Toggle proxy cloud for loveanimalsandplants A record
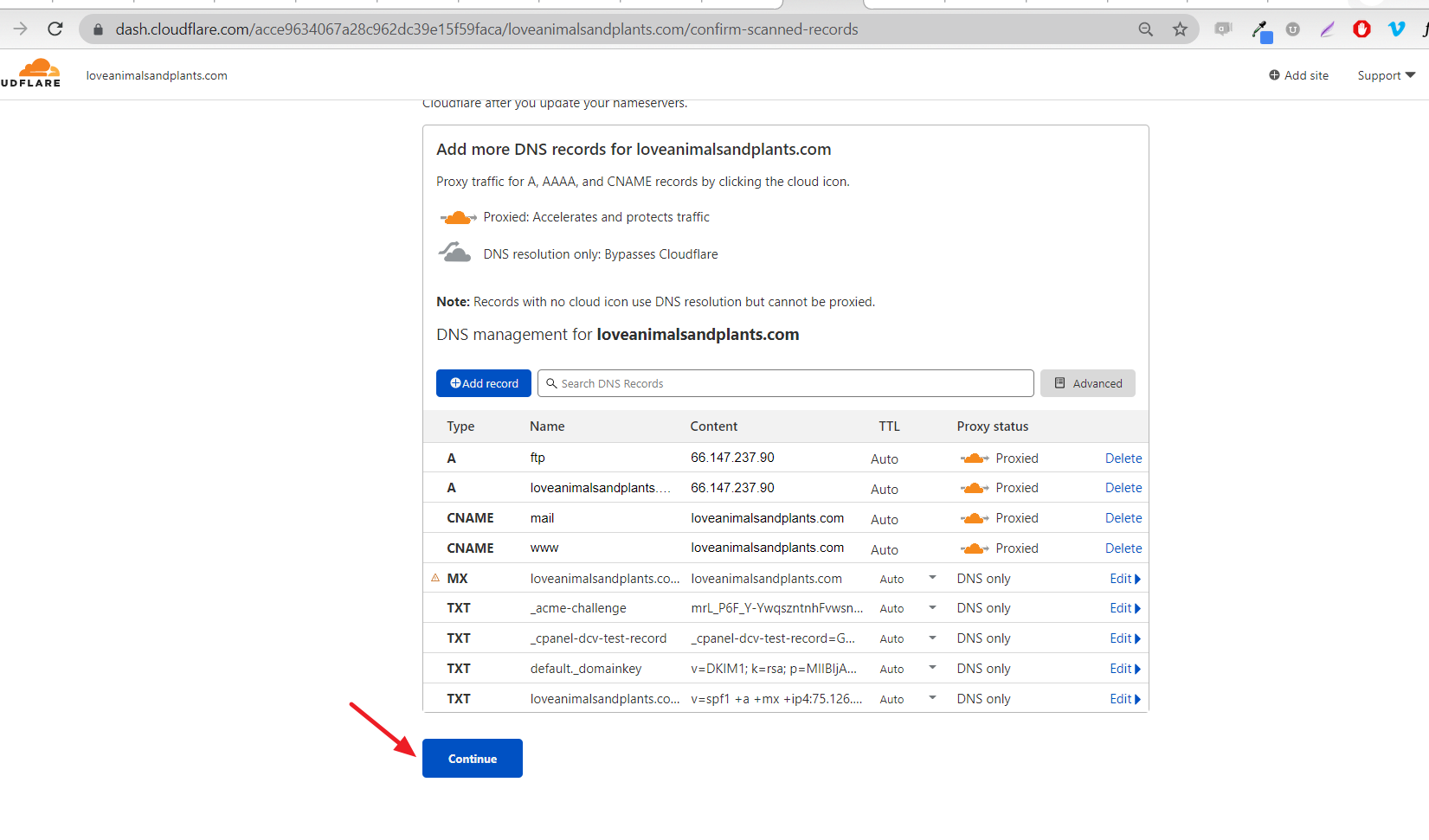Image resolution: width=1429 pixels, height=840 pixels. tap(975, 488)
